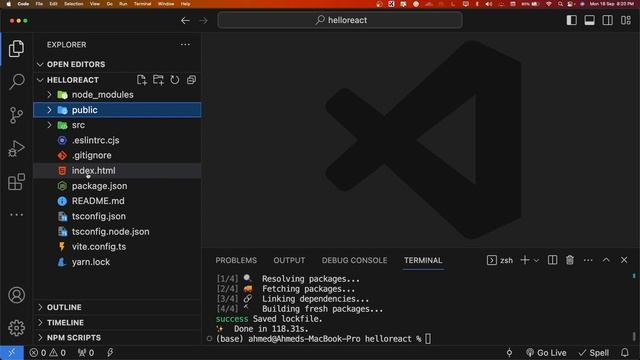640x360 pixels.
Task: Click the terminal prompt input area
Action: (x=428, y=339)
